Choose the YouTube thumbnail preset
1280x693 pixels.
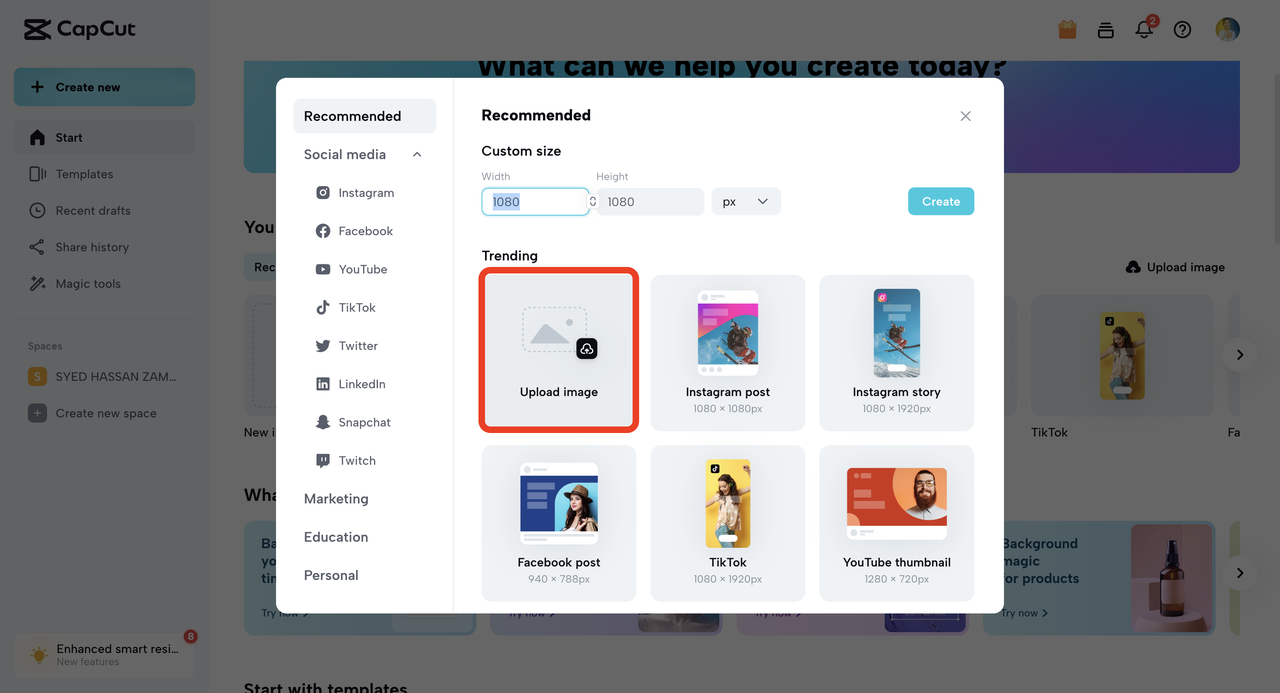(x=897, y=523)
